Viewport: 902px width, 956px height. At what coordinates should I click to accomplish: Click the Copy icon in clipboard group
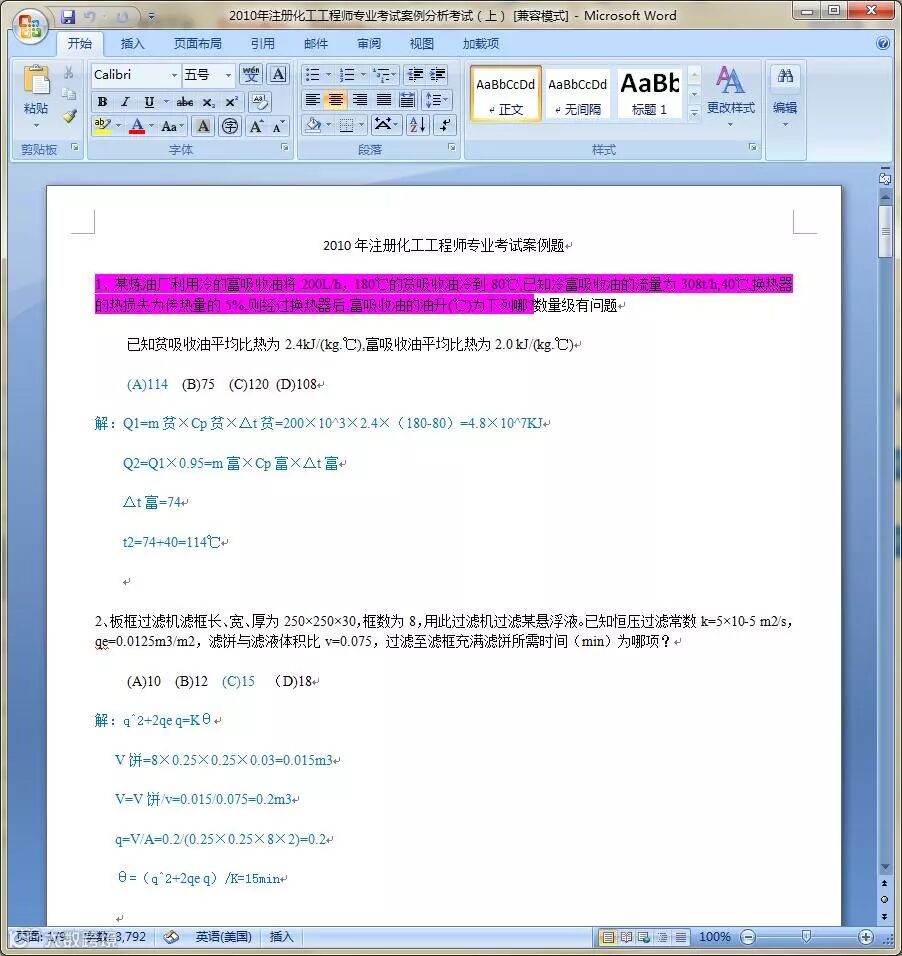(68, 94)
